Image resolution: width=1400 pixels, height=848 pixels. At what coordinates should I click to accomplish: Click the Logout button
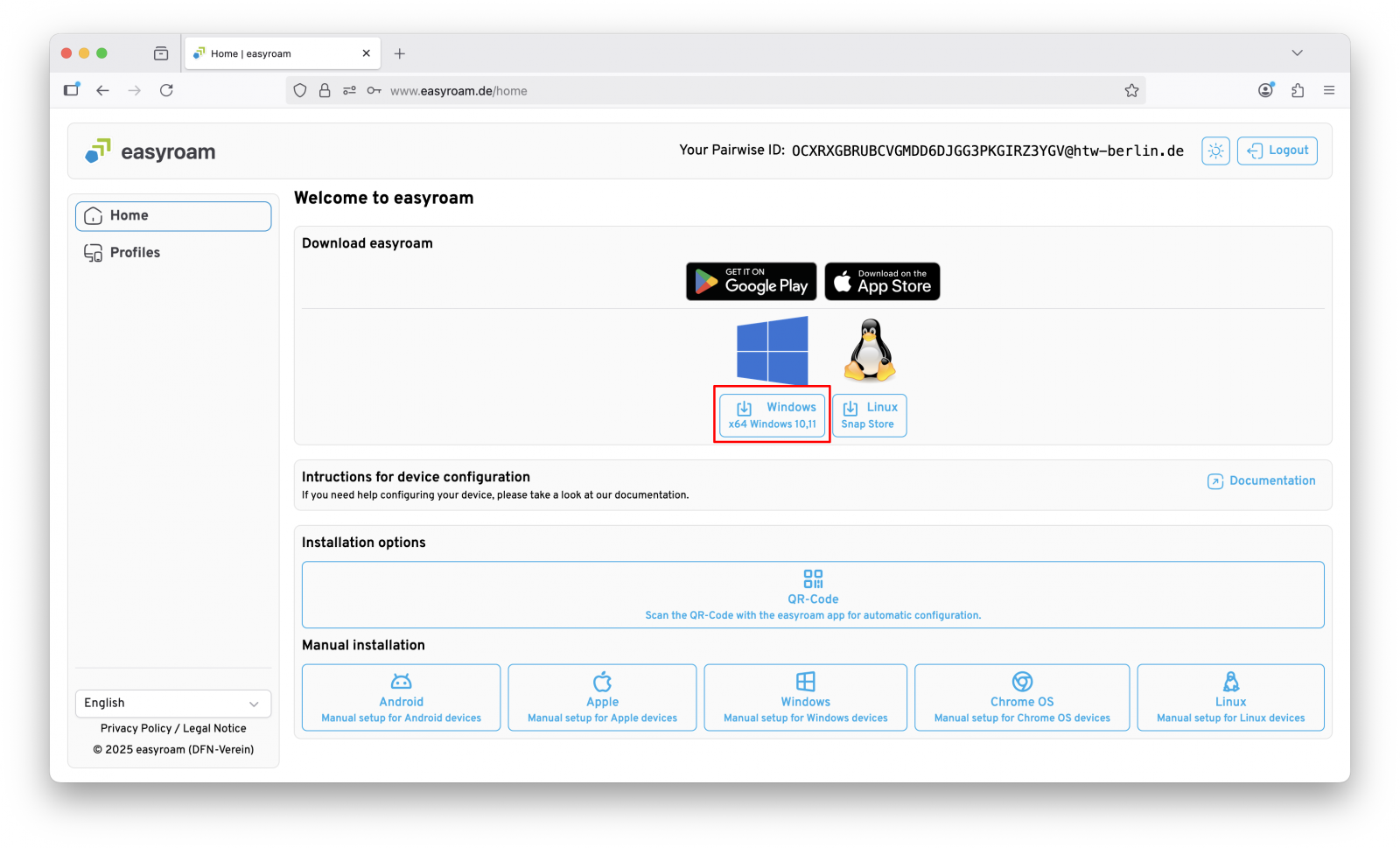(x=1277, y=151)
